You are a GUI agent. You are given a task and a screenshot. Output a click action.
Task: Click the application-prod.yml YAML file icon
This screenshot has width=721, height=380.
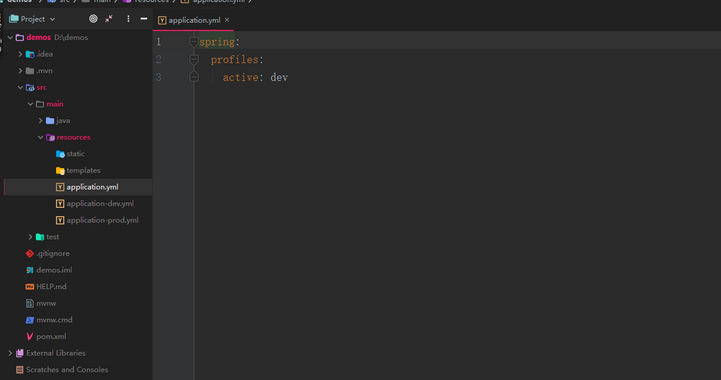[x=60, y=220]
